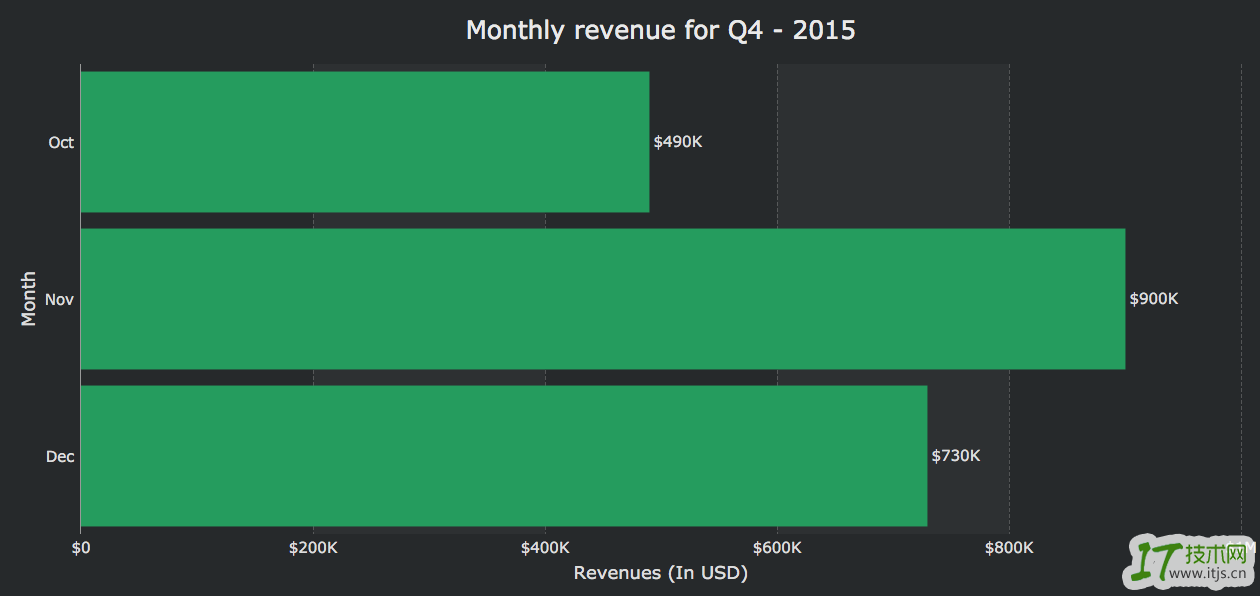1260x596 pixels.
Task: Click the Dec category axis label
Action: pos(60,457)
